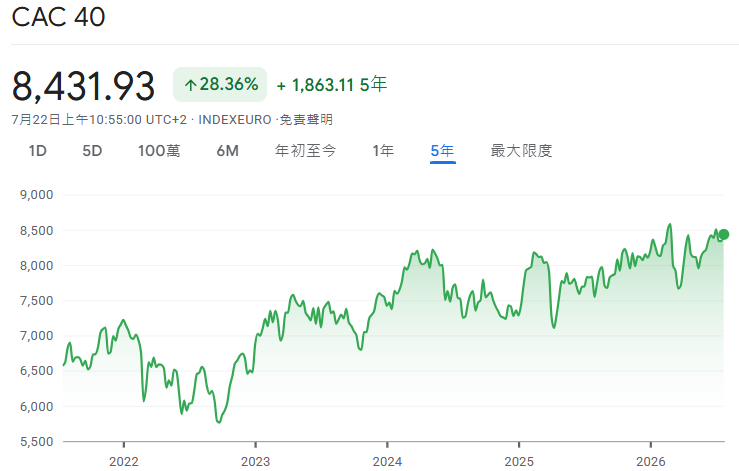Open the 最大限度 range tab
739x471 pixels.
coord(521,151)
